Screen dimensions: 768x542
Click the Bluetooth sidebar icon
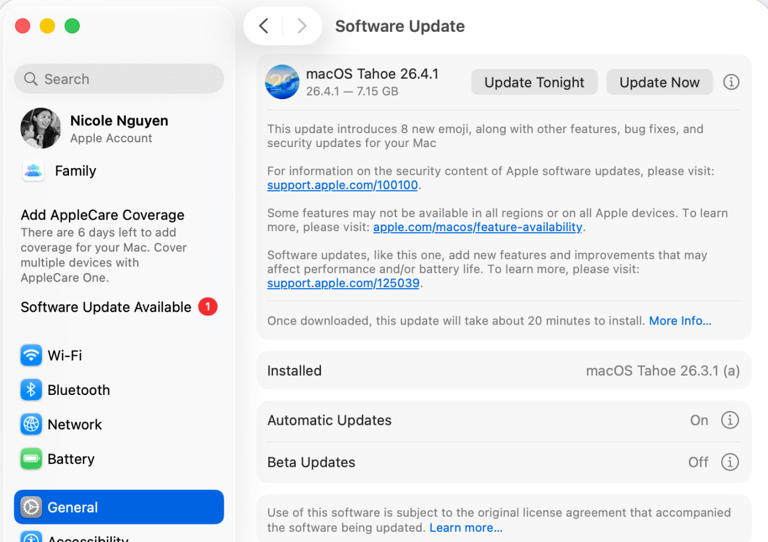click(x=31, y=390)
